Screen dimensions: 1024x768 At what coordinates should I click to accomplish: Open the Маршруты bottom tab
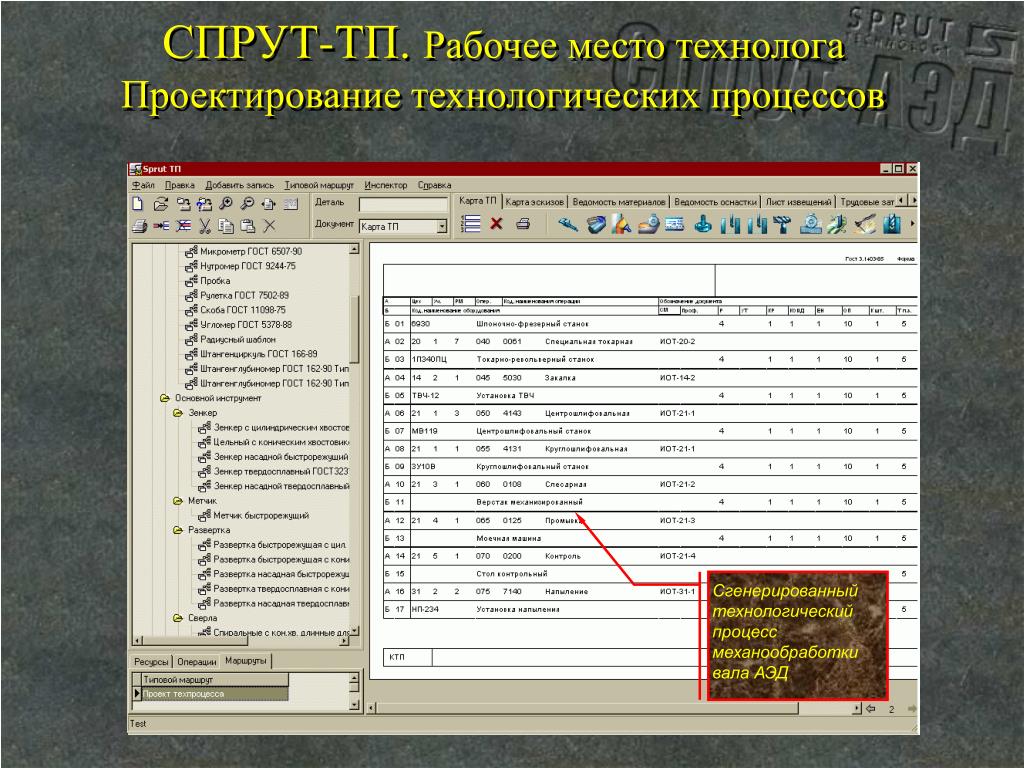[x=246, y=661]
